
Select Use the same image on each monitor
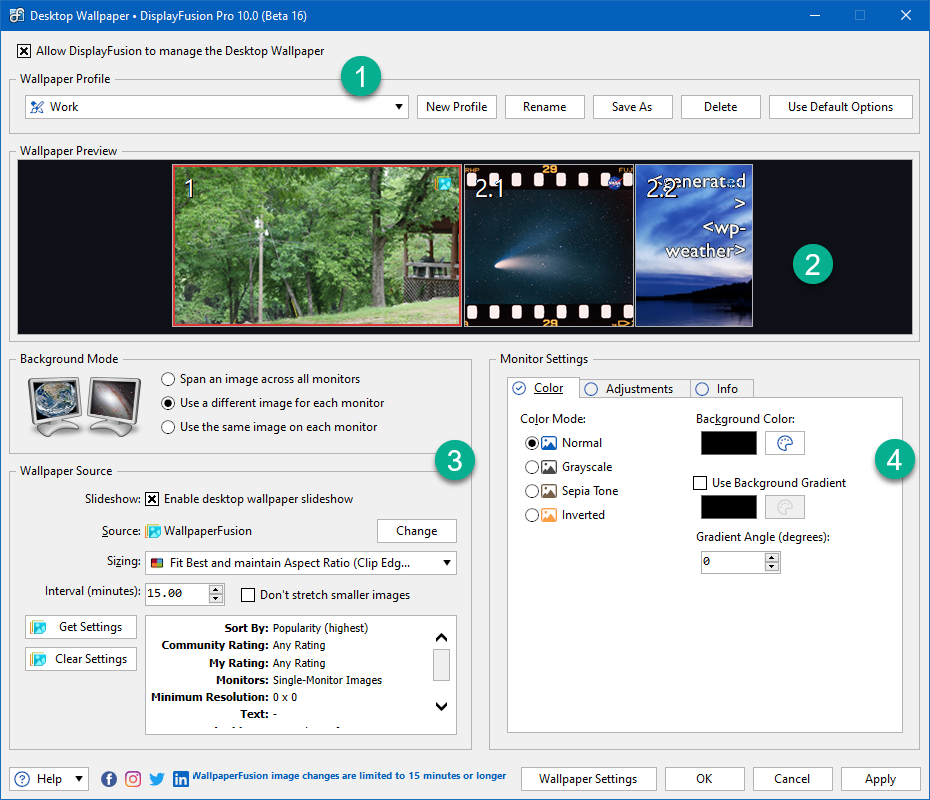click(168, 427)
